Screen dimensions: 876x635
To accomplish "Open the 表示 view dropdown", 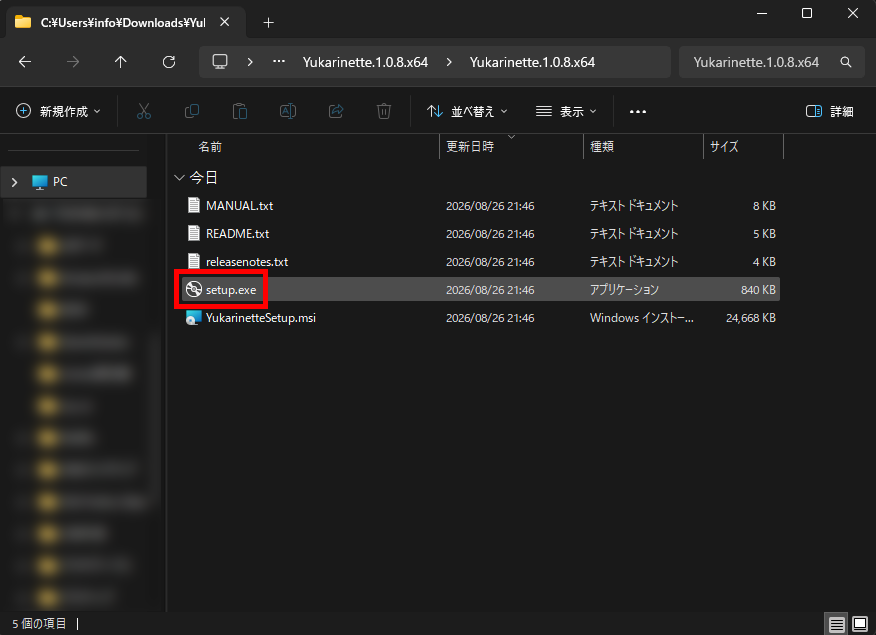I will click(566, 111).
